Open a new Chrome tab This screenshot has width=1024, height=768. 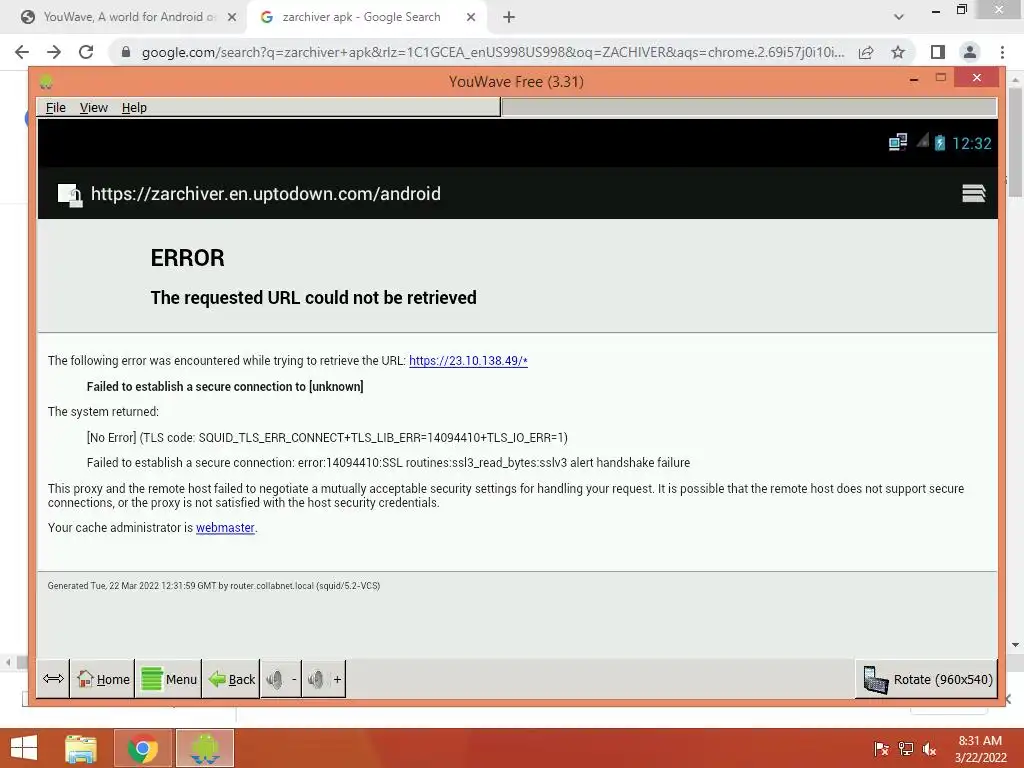509,18
